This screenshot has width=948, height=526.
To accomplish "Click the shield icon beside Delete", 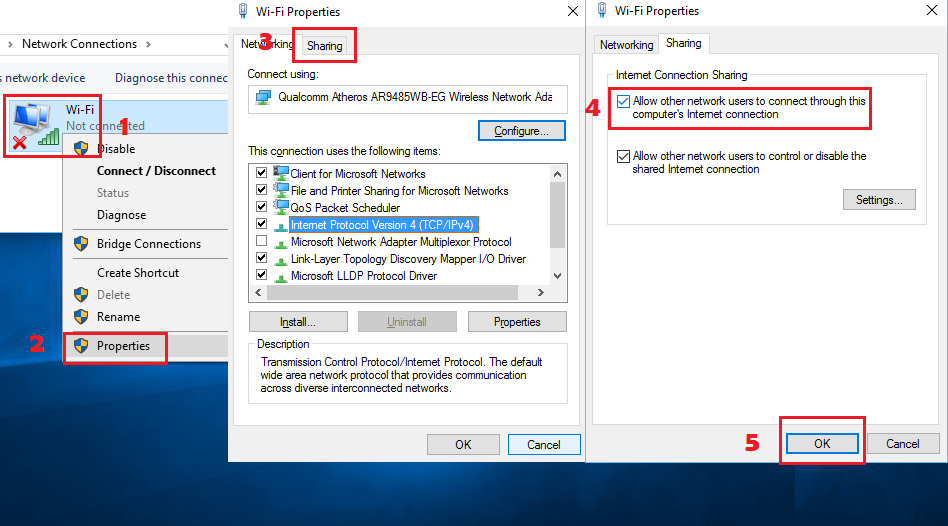I will tap(81, 294).
